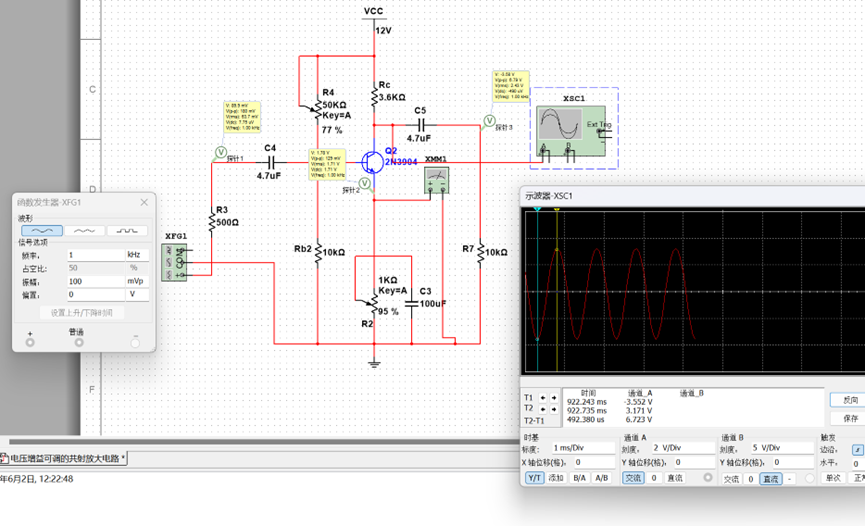Select the sine waveform button
This screenshot has width=865, height=526.
pyautogui.click(x=42, y=230)
